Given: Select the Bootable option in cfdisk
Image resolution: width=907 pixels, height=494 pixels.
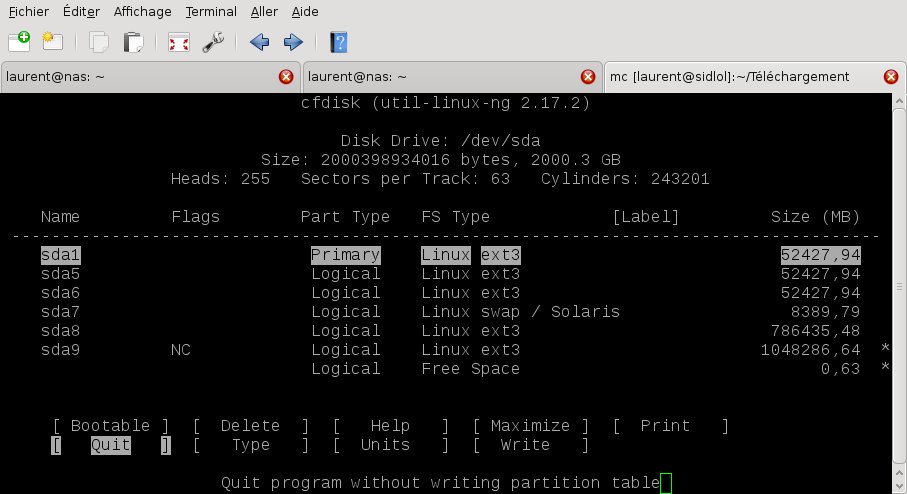Looking at the screenshot, I should [x=110, y=426].
